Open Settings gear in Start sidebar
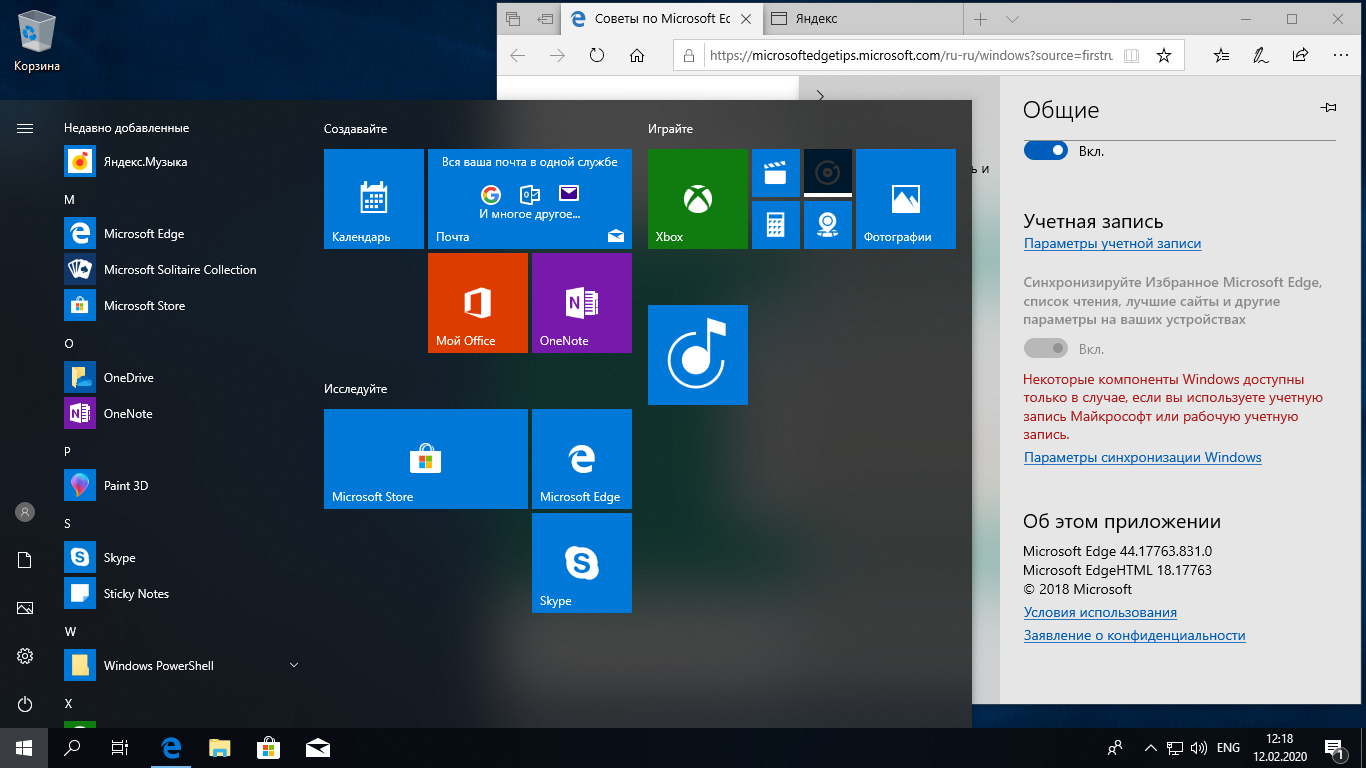 [x=25, y=656]
